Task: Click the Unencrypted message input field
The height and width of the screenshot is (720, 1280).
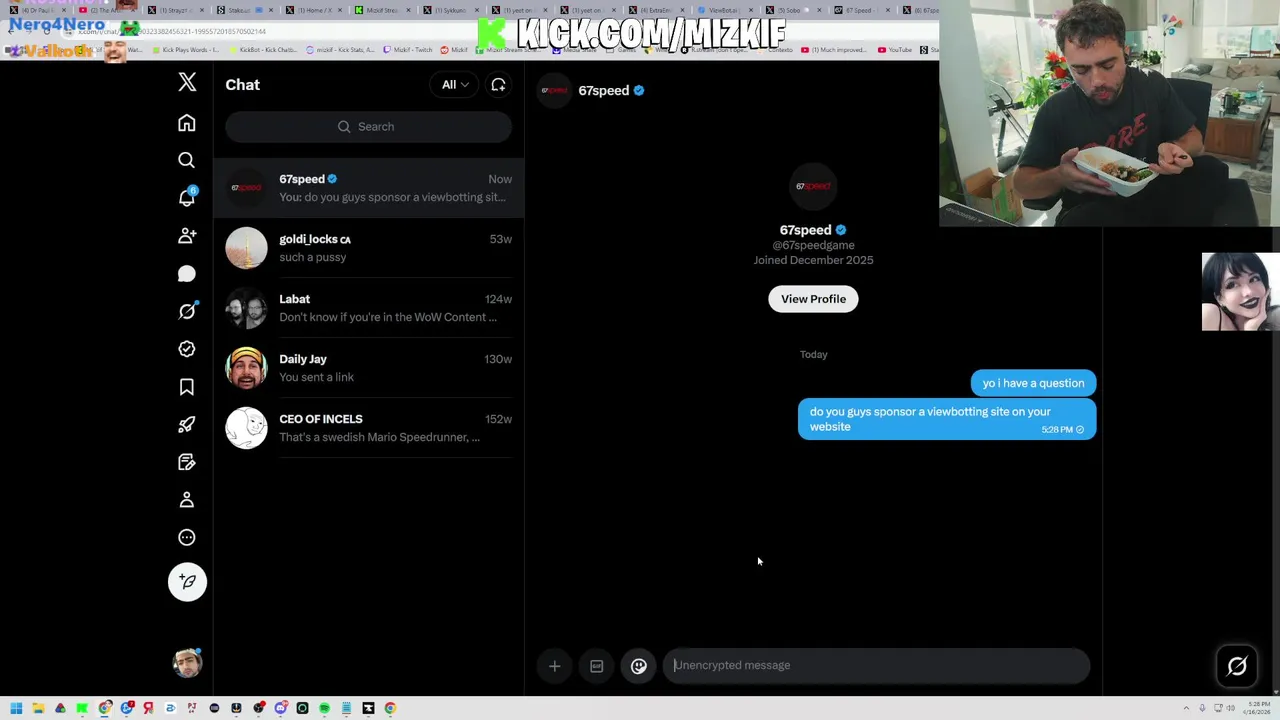Action: pos(876,666)
